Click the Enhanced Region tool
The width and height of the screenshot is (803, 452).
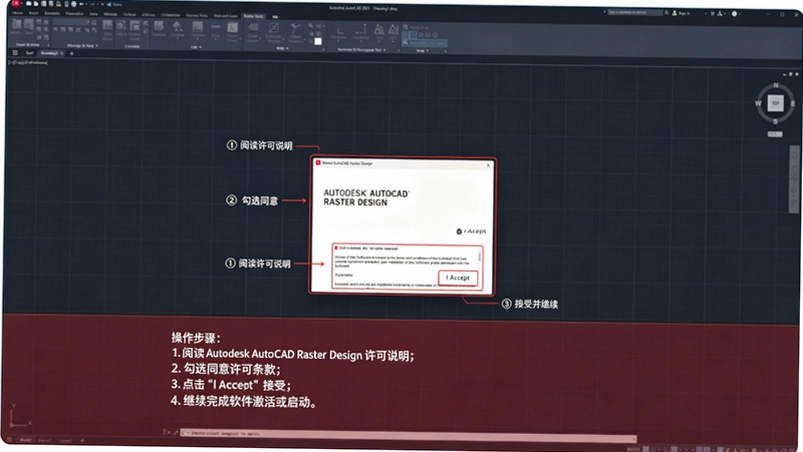pos(273,33)
